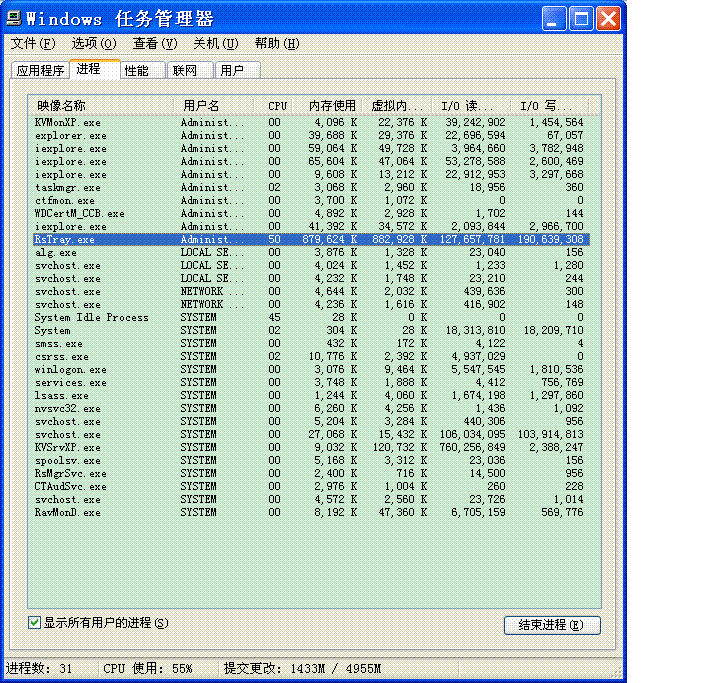This screenshot has width=720, height=683.
Task: Select the winlogon.exe process row
Action: click(x=311, y=369)
